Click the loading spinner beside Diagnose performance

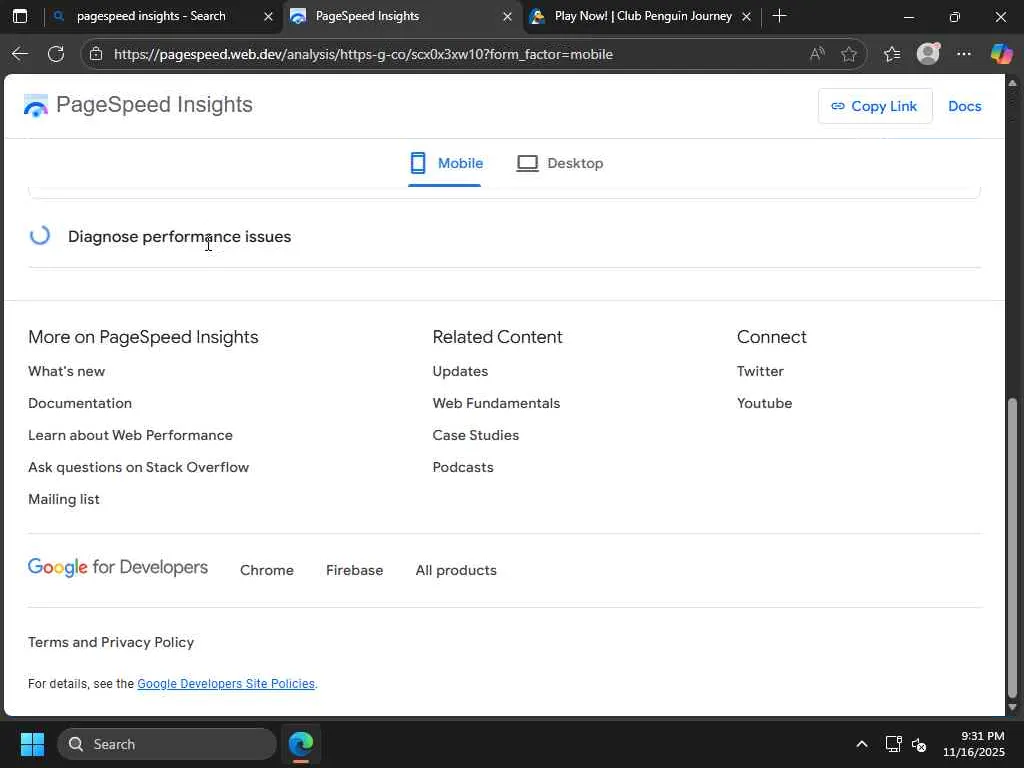click(x=40, y=236)
